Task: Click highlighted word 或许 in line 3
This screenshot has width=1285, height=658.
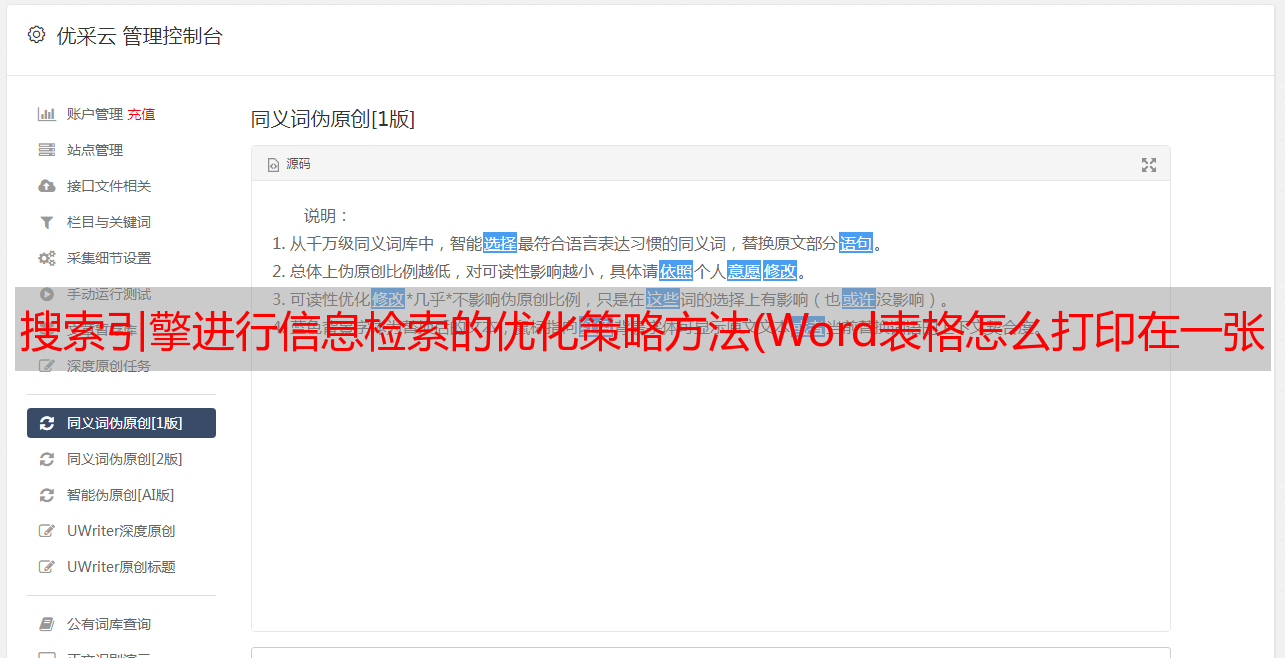Action: tap(859, 299)
